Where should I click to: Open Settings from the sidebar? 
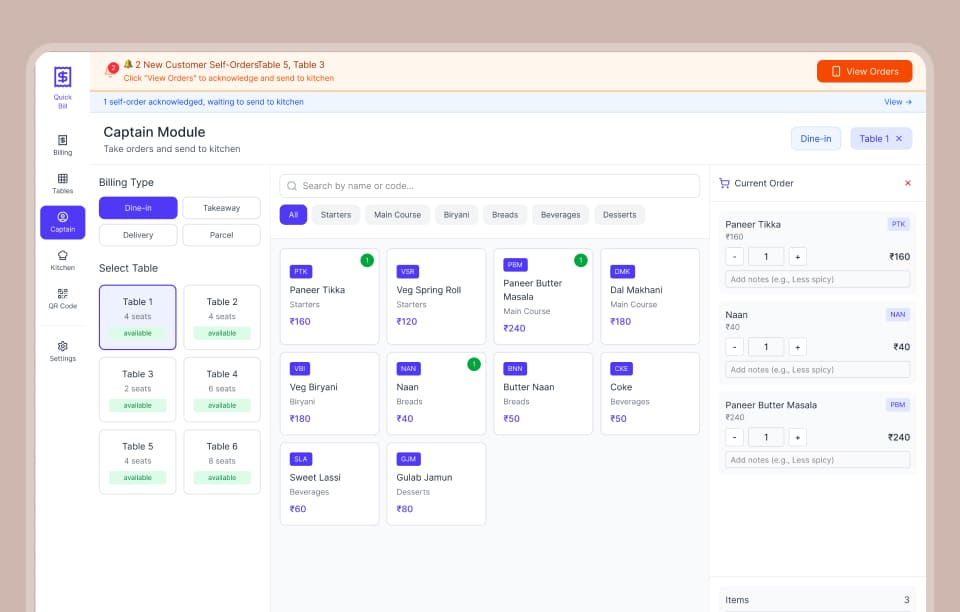(x=62, y=351)
